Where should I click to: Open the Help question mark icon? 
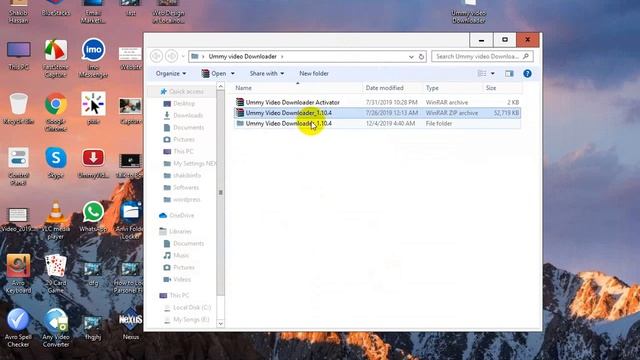[x=527, y=73]
